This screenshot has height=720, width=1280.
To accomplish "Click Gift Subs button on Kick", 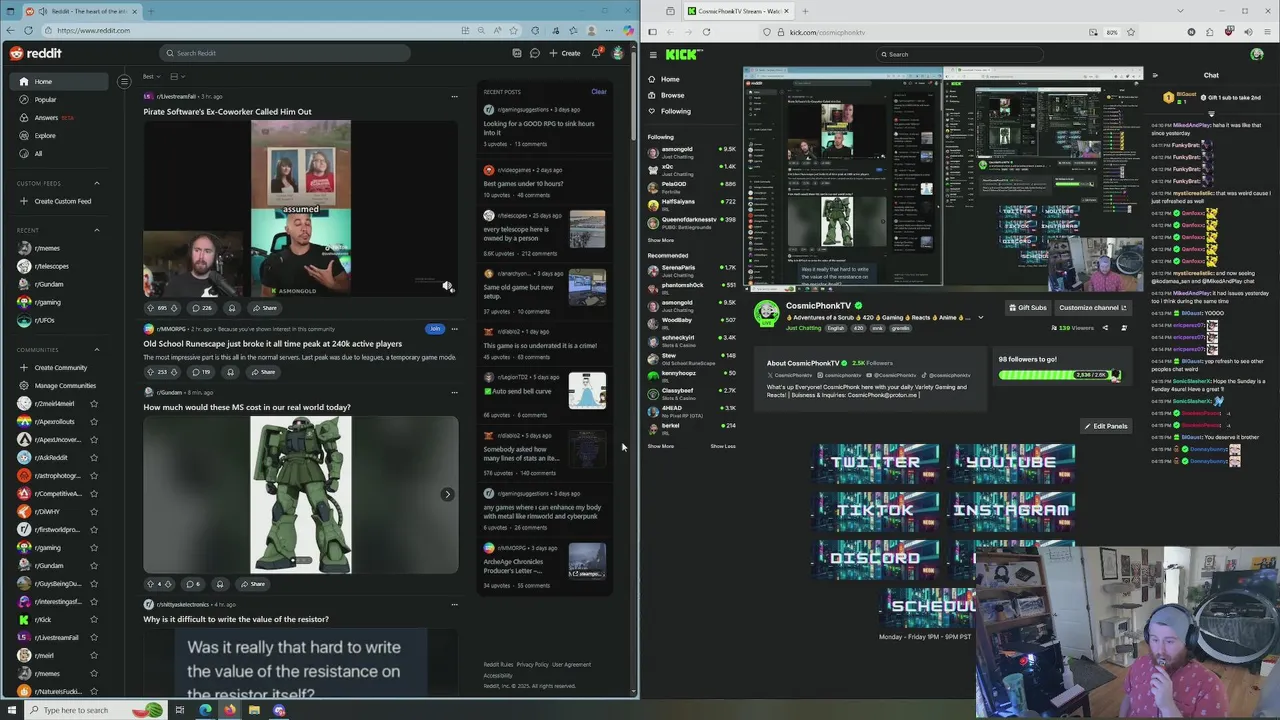I will coord(1027,308).
